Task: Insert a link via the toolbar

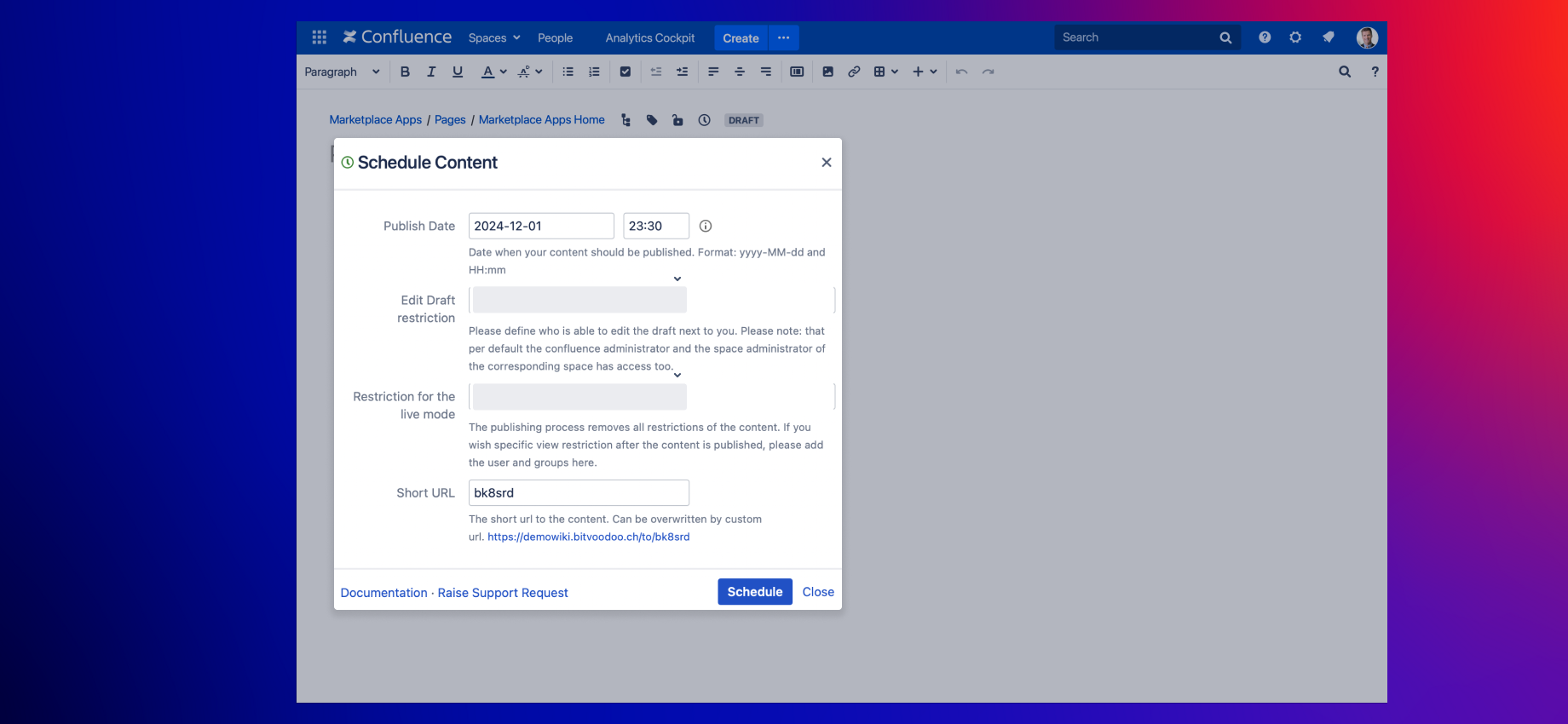Action: [854, 72]
